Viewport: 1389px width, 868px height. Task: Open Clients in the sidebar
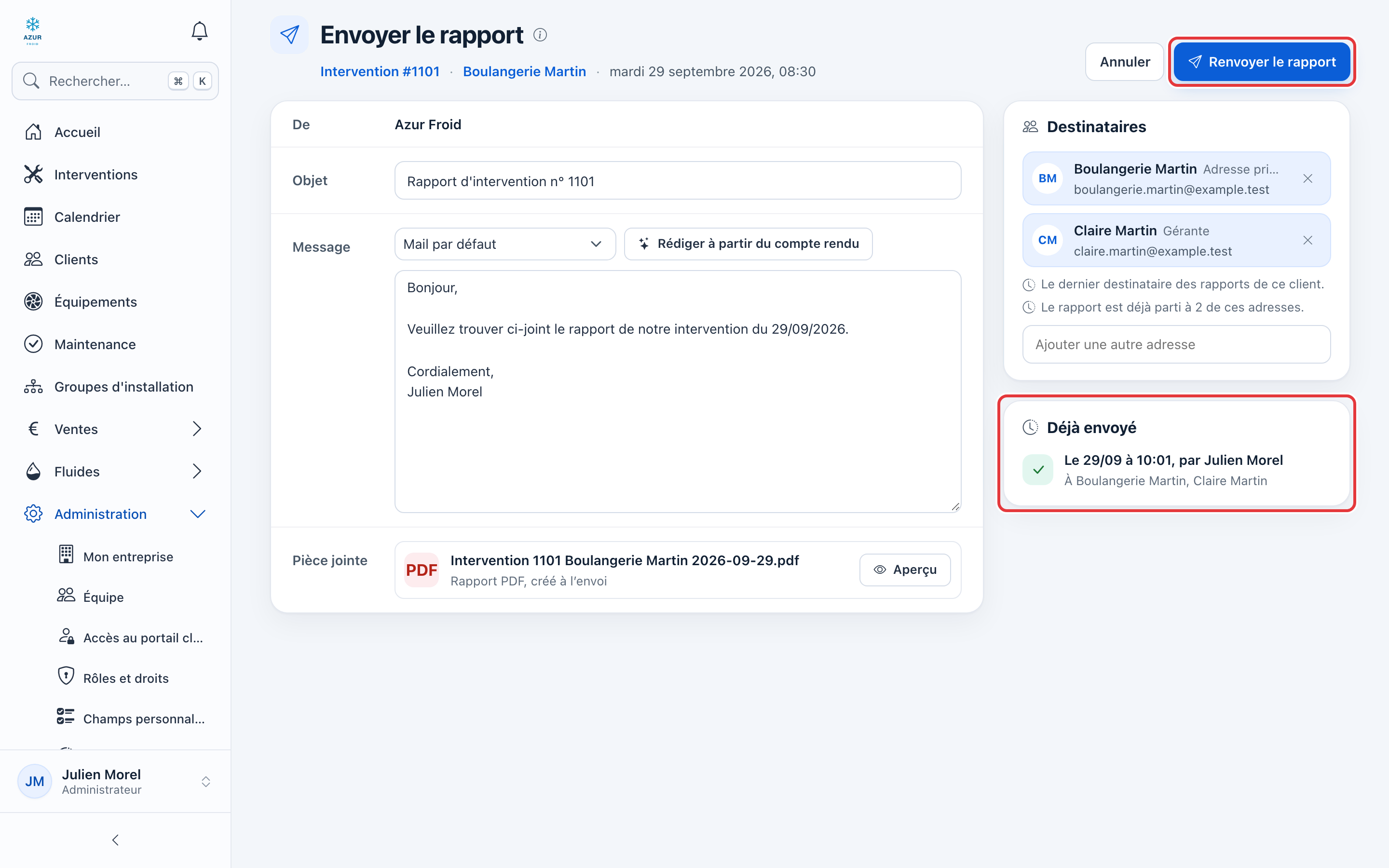(115, 259)
